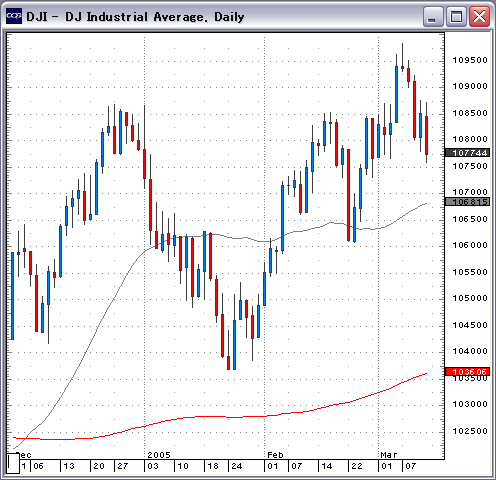Screen dimensions: 496x480
Task: Close the DJI chart window
Action: [x=479, y=16]
